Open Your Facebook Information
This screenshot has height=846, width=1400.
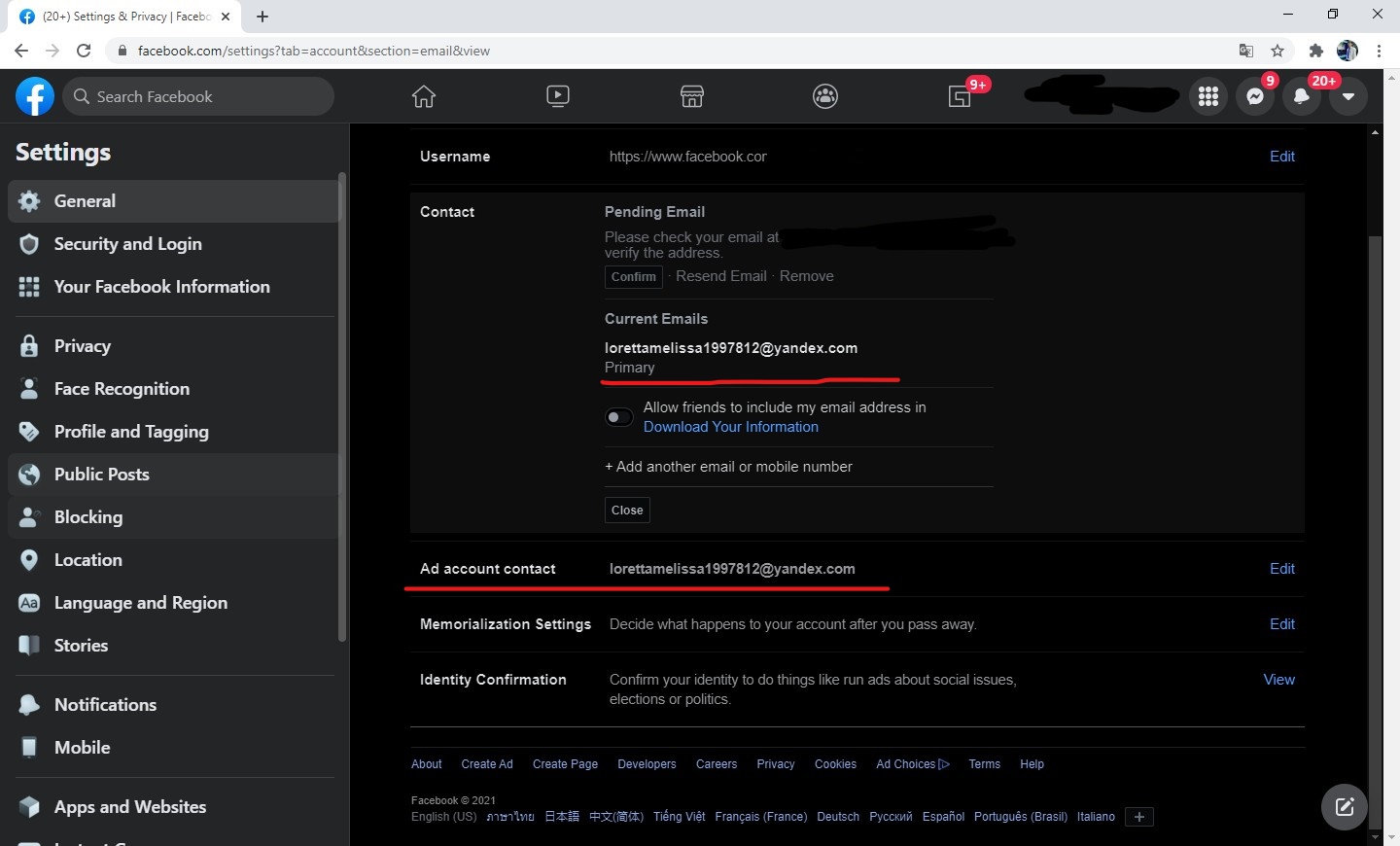(x=173, y=287)
